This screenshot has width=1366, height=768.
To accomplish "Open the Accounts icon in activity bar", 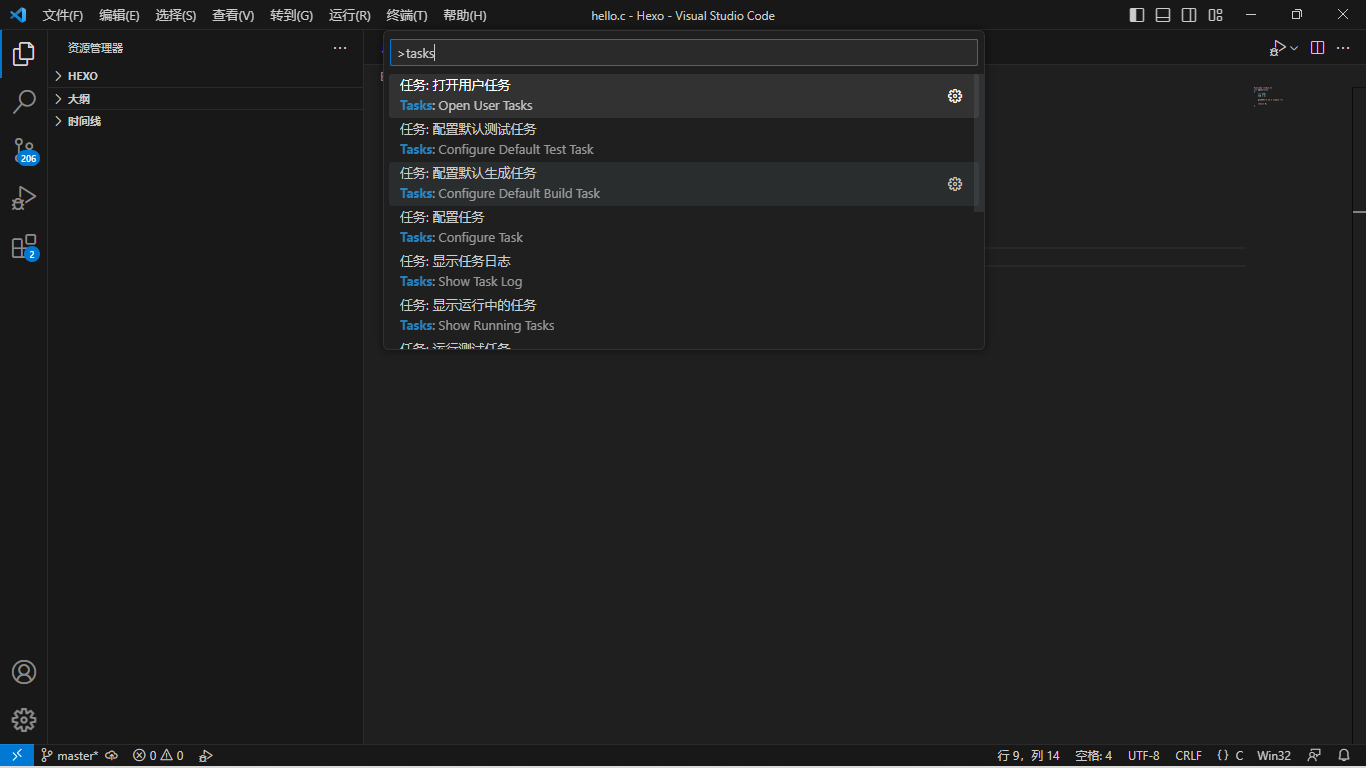I will [x=24, y=672].
